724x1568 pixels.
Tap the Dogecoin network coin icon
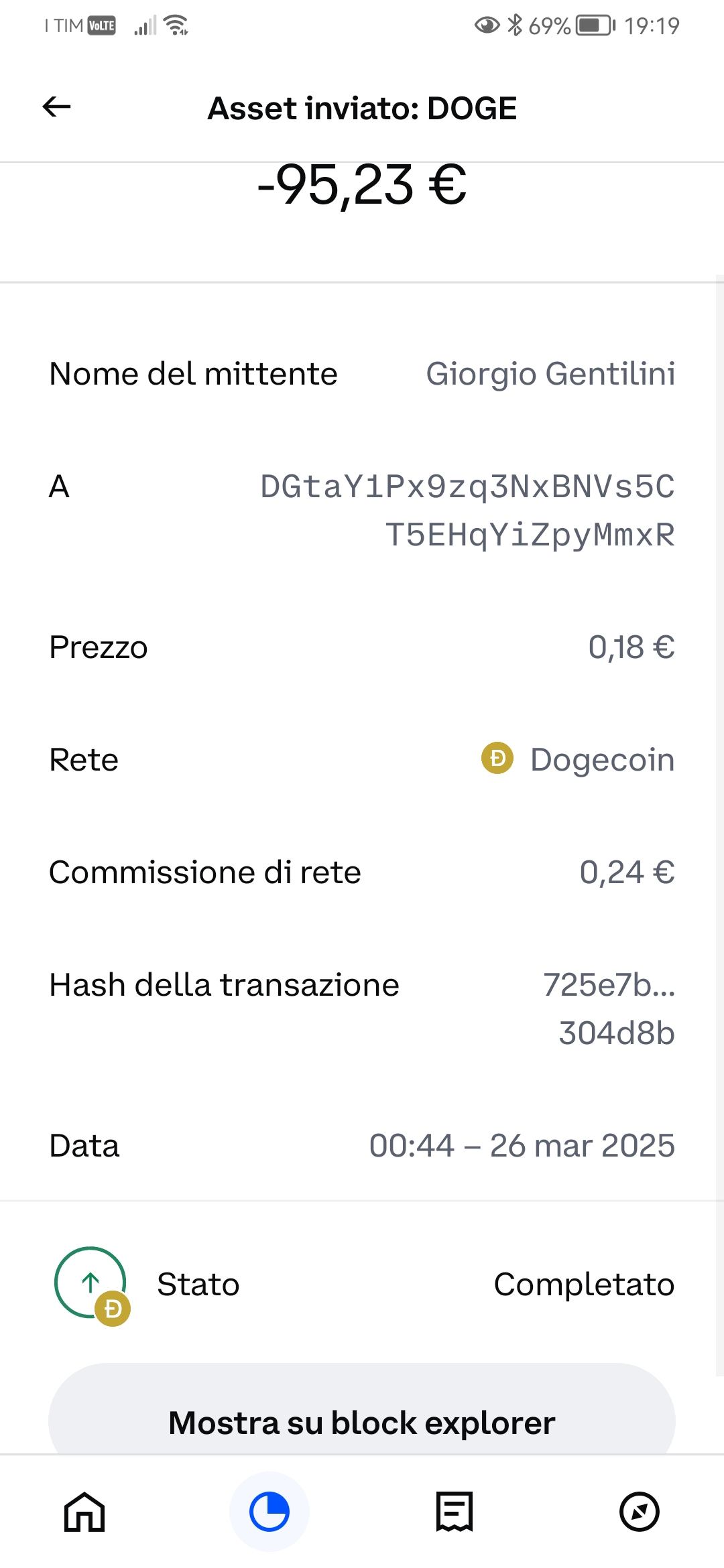[x=497, y=759]
